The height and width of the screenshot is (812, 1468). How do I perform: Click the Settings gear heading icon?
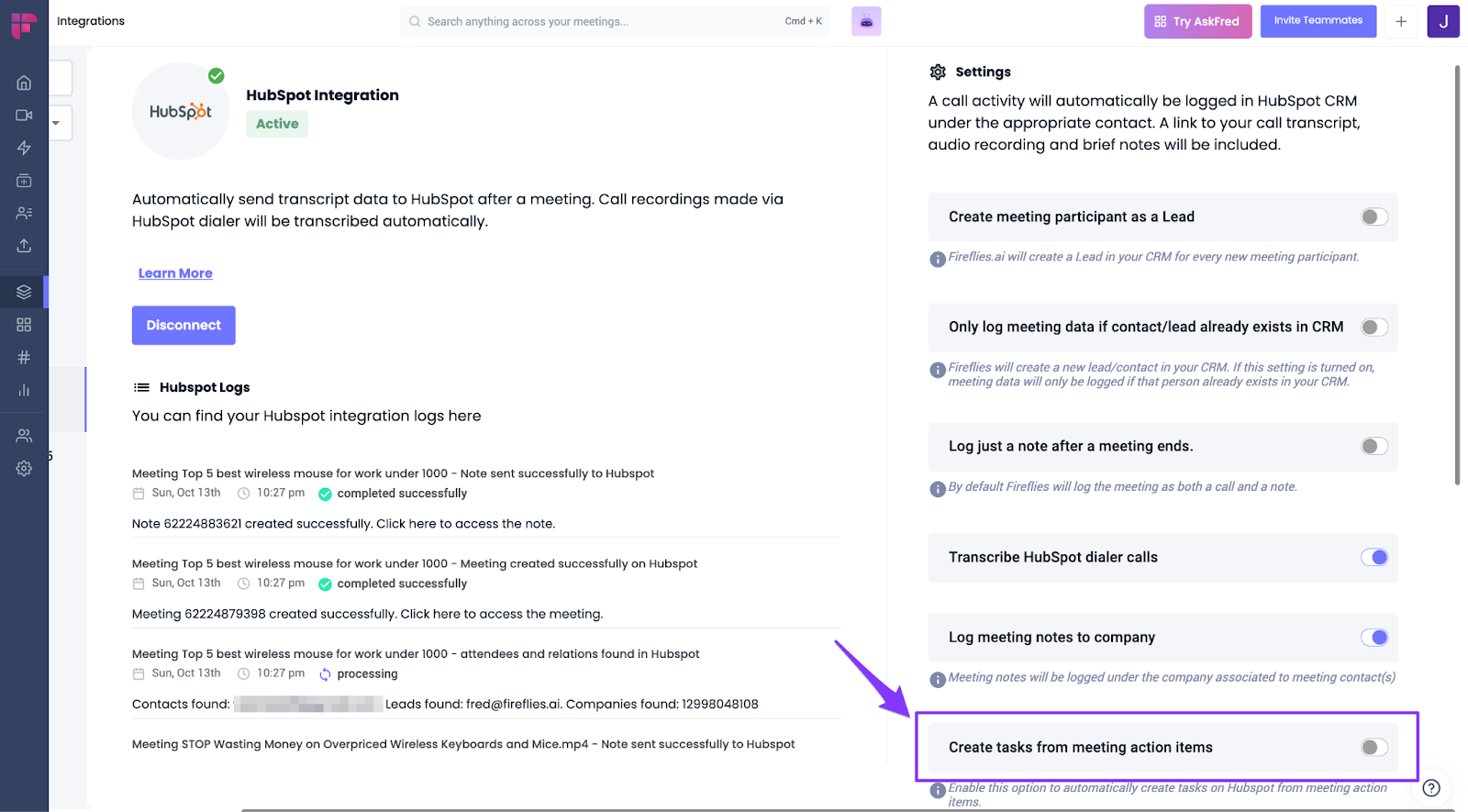click(x=938, y=72)
